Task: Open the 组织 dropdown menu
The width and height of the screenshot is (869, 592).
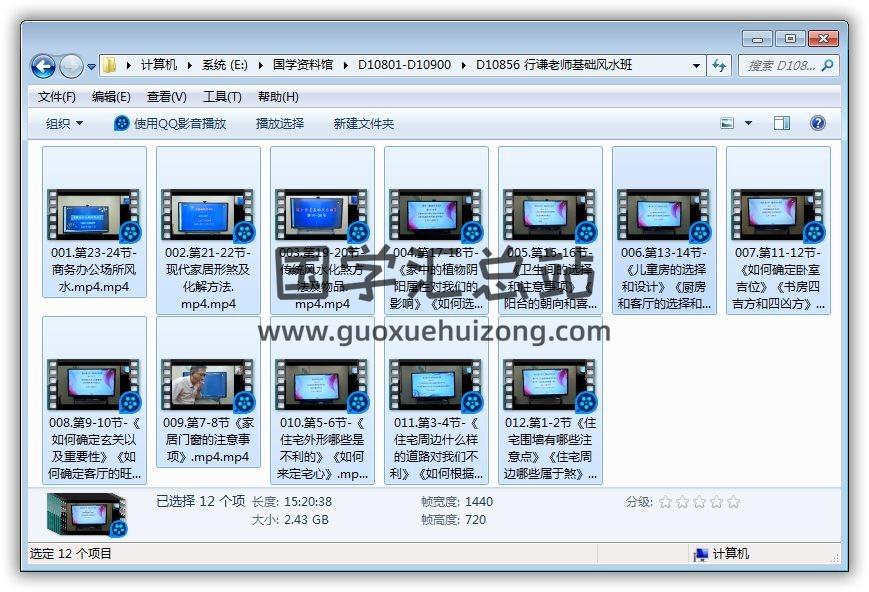Action: (x=65, y=123)
